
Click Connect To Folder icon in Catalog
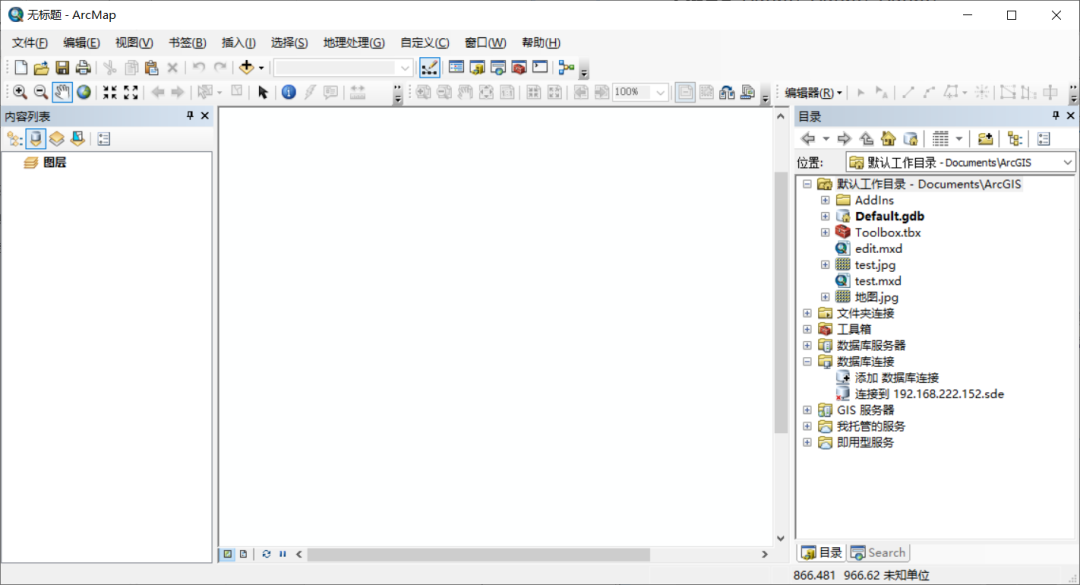click(986, 139)
